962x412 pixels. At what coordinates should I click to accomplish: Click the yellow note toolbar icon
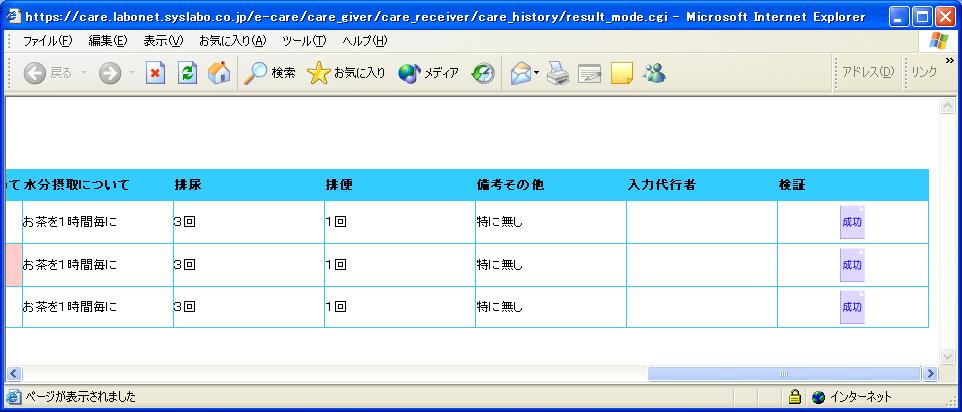pyautogui.click(x=622, y=73)
